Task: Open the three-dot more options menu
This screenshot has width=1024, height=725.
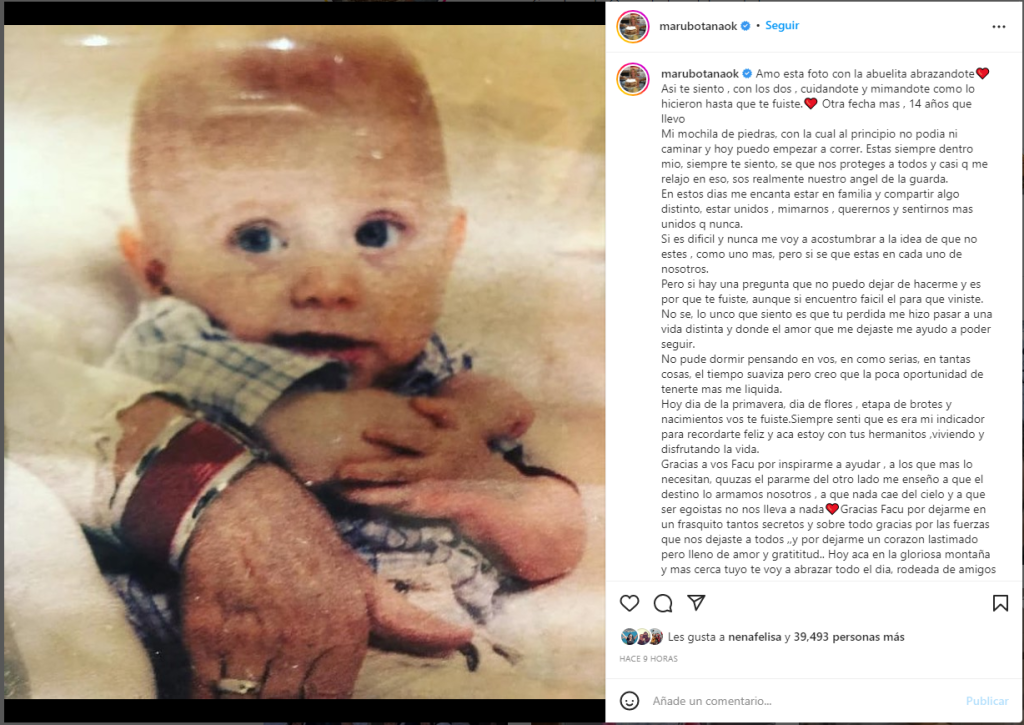Action: (999, 27)
